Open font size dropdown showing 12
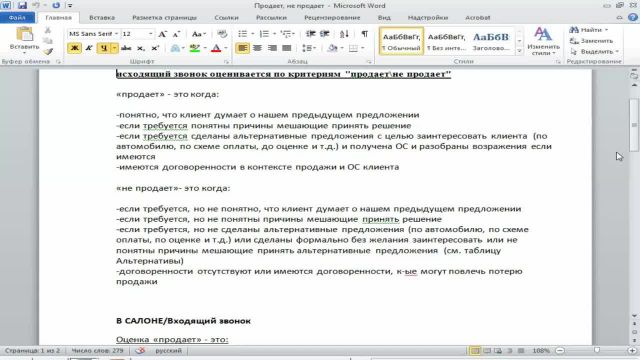640x360 pixels. (151, 34)
